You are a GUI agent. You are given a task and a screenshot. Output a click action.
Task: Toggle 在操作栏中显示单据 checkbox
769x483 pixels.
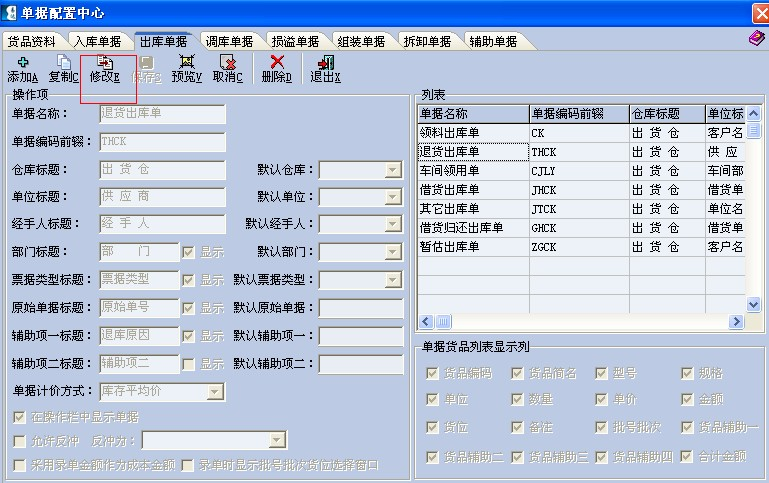coord(20,417)
